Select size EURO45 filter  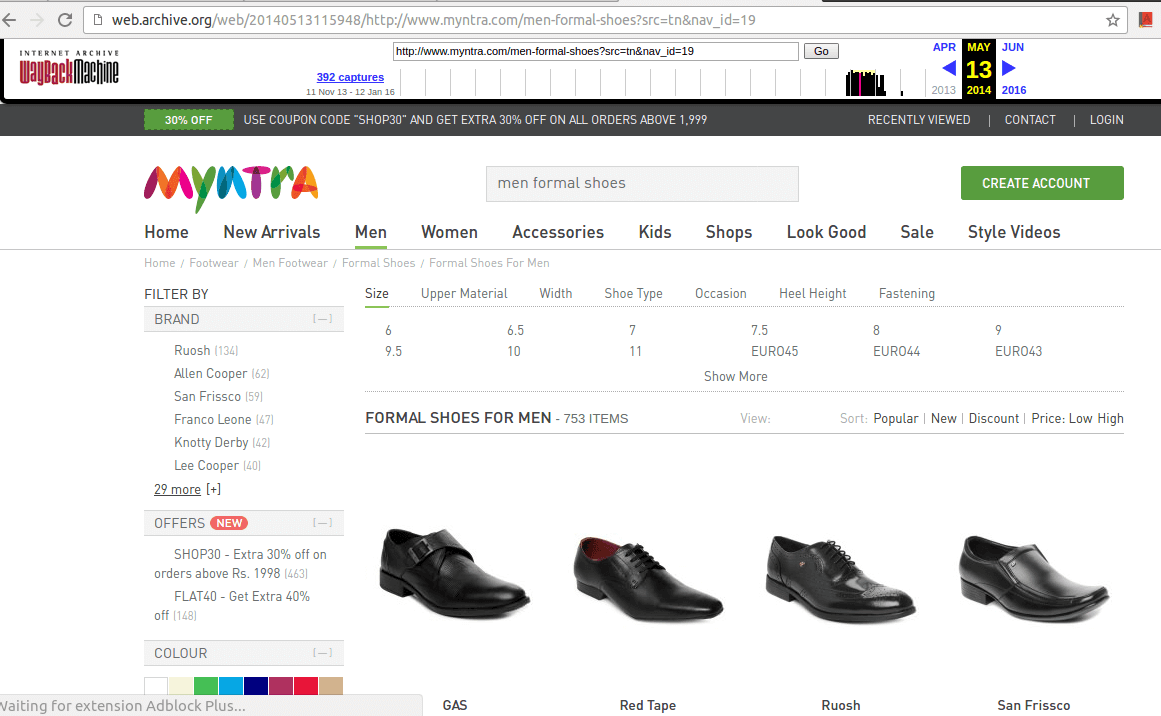pyautogui.click(x=774, y=351)
